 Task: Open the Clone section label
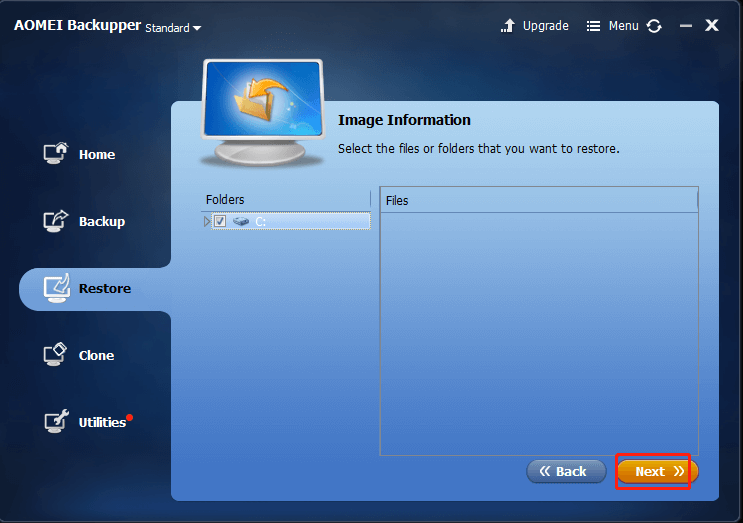[96, 355]
